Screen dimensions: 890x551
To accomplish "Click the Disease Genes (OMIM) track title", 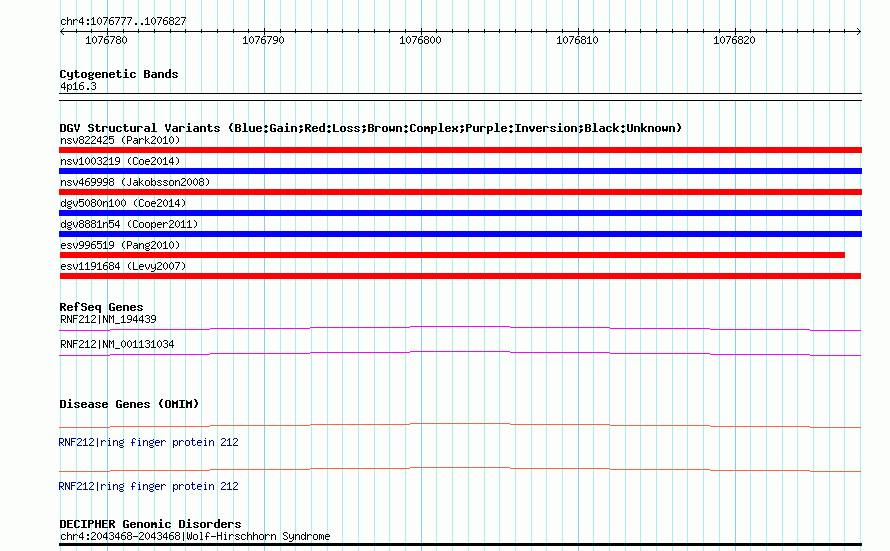I will coord(129,404).
